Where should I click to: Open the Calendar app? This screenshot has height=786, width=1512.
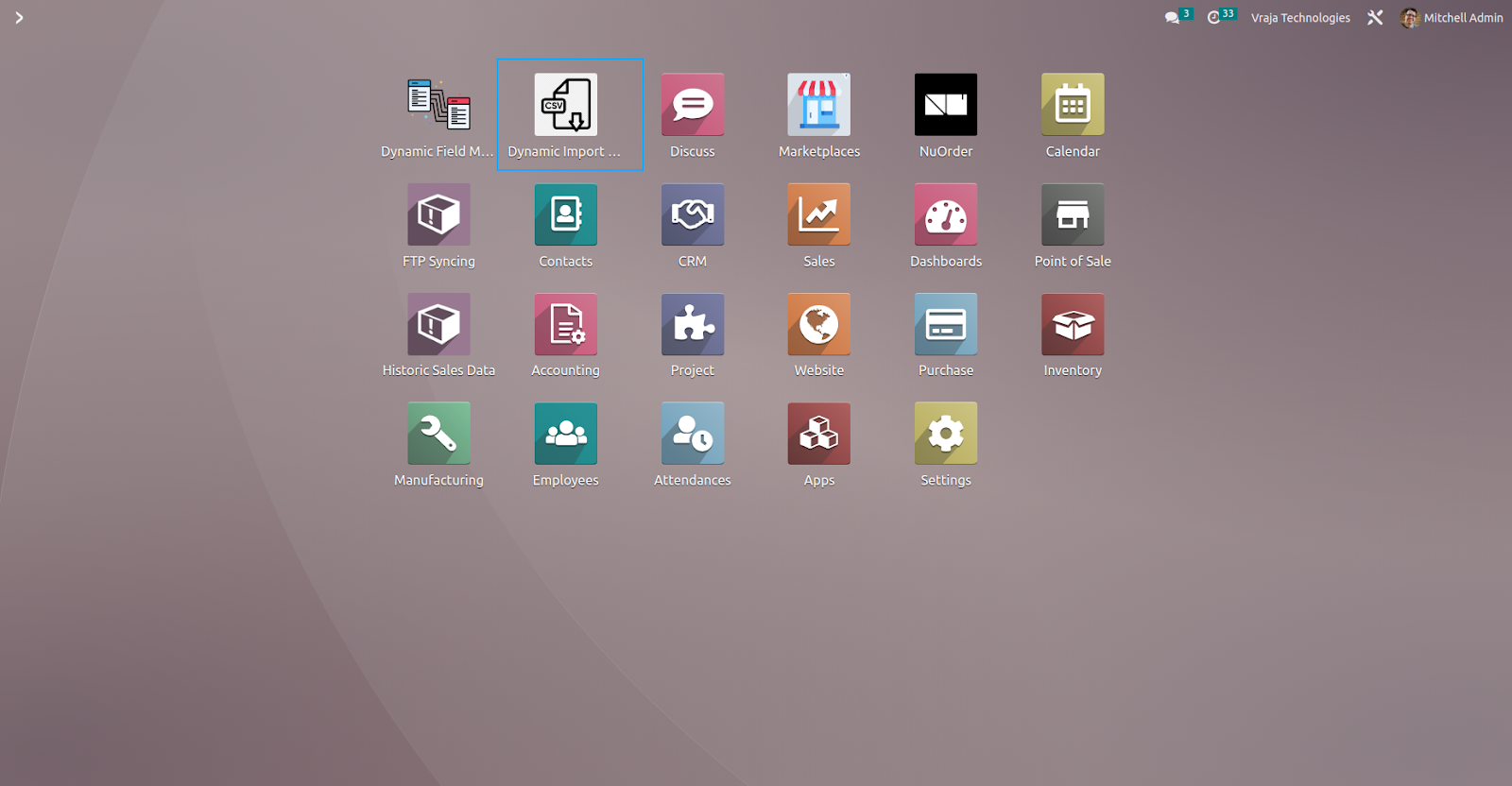1073,105
